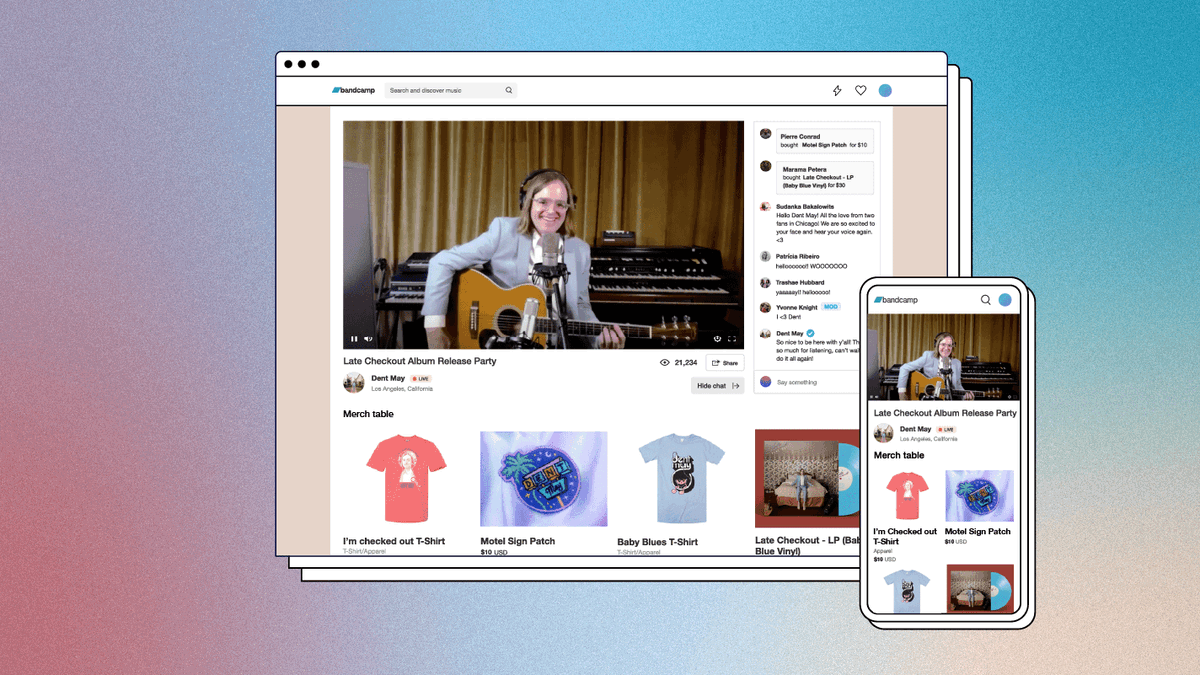Hide the live chat panel
The height and width of the screenshot is (675, 1200).
point(716,386)
